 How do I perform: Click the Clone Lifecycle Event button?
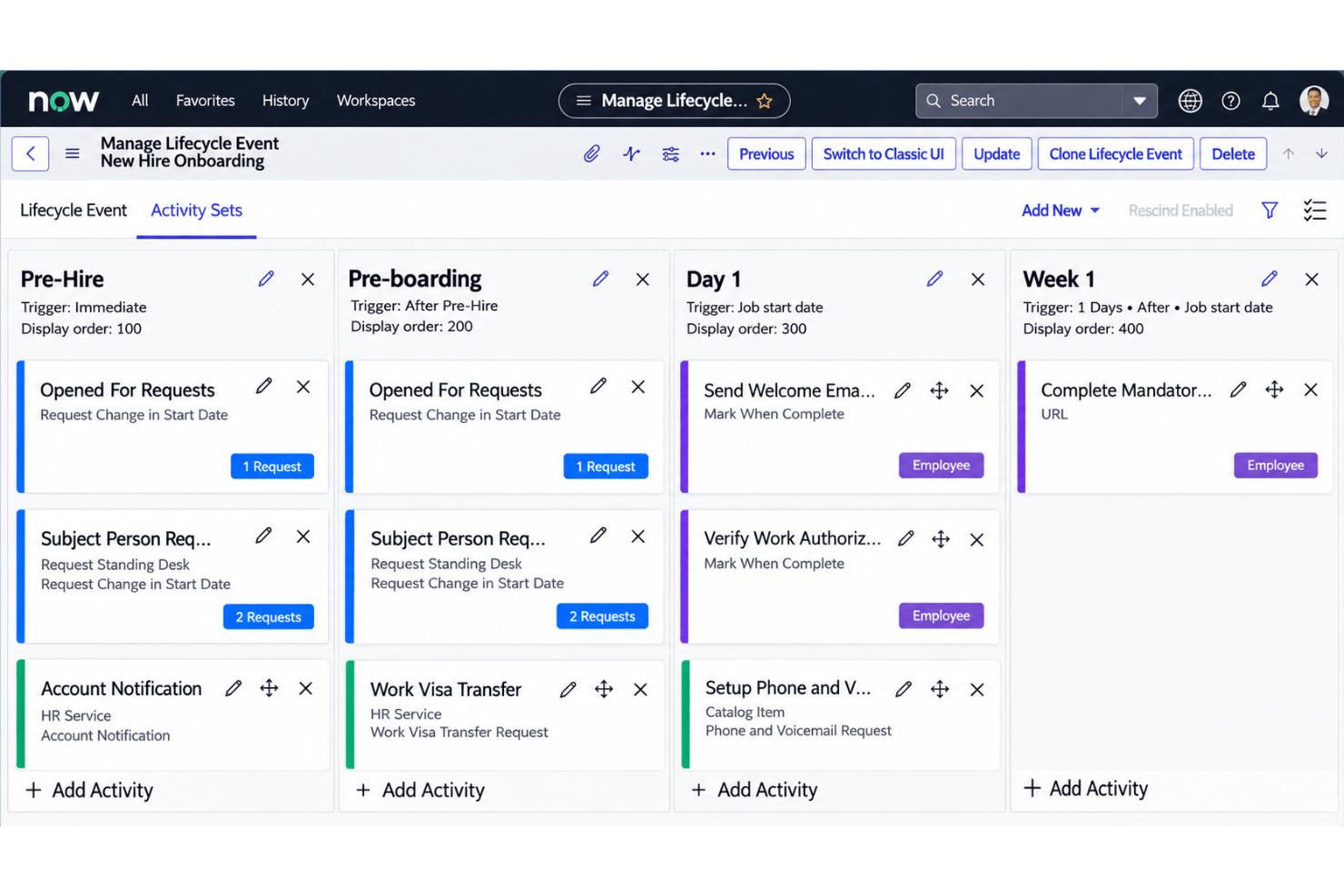1115,154
